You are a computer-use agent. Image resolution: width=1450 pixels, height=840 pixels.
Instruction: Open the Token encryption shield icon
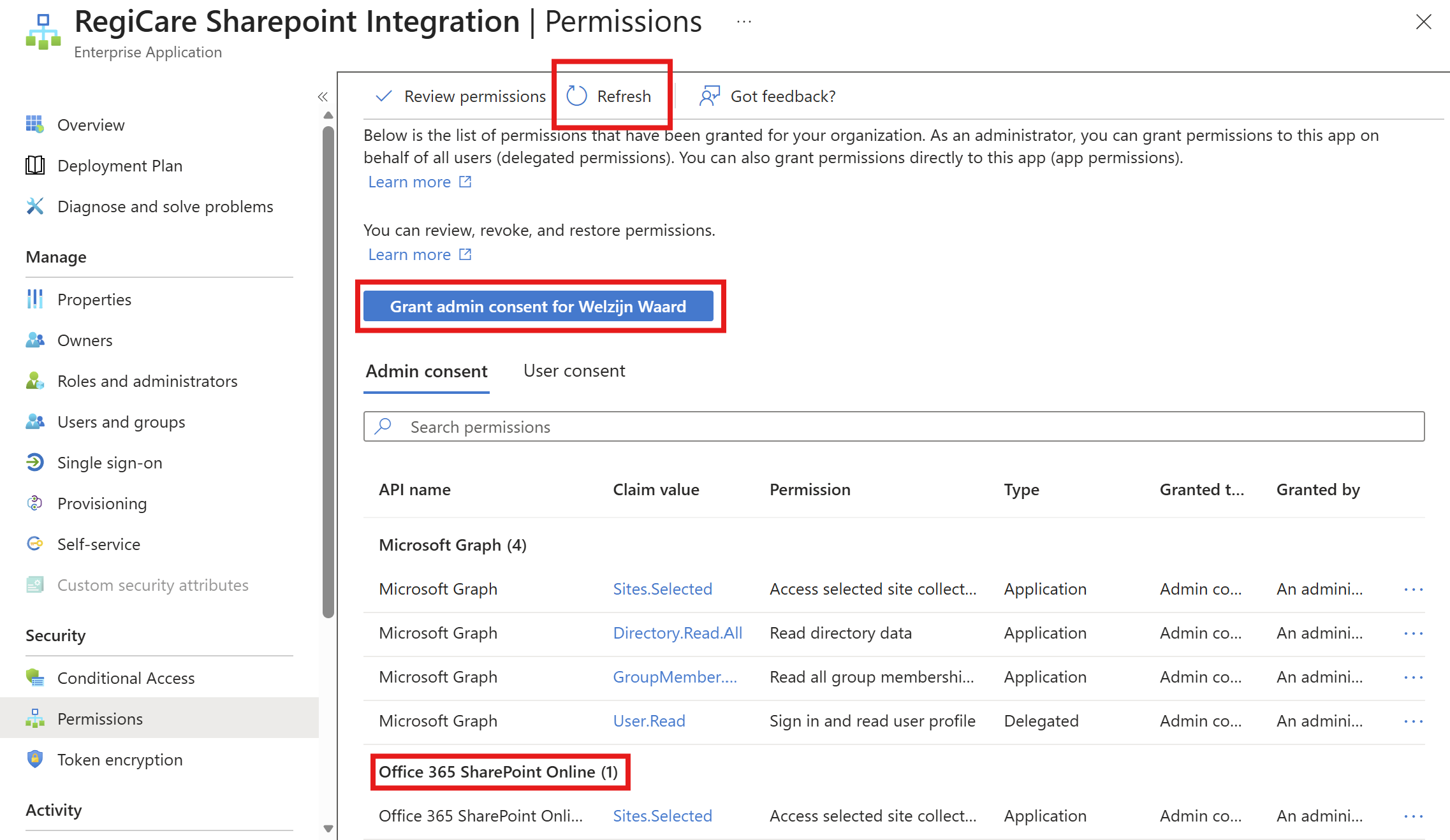coord(35,759)
